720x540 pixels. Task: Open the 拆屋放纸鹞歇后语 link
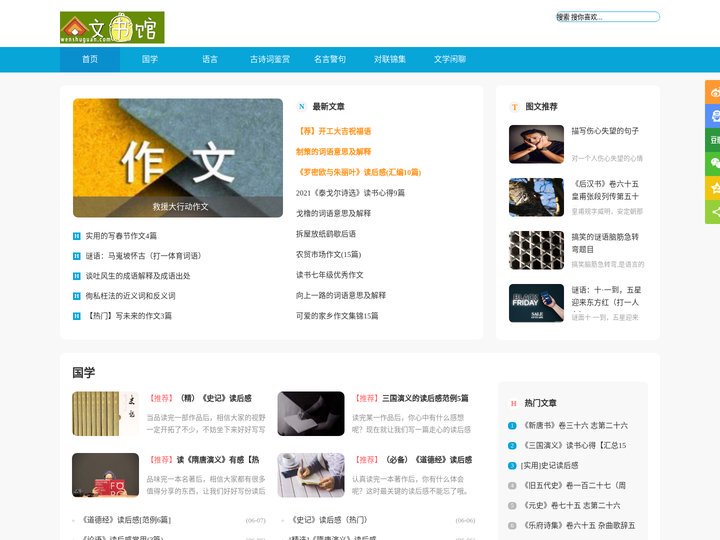tap(326, 234)
